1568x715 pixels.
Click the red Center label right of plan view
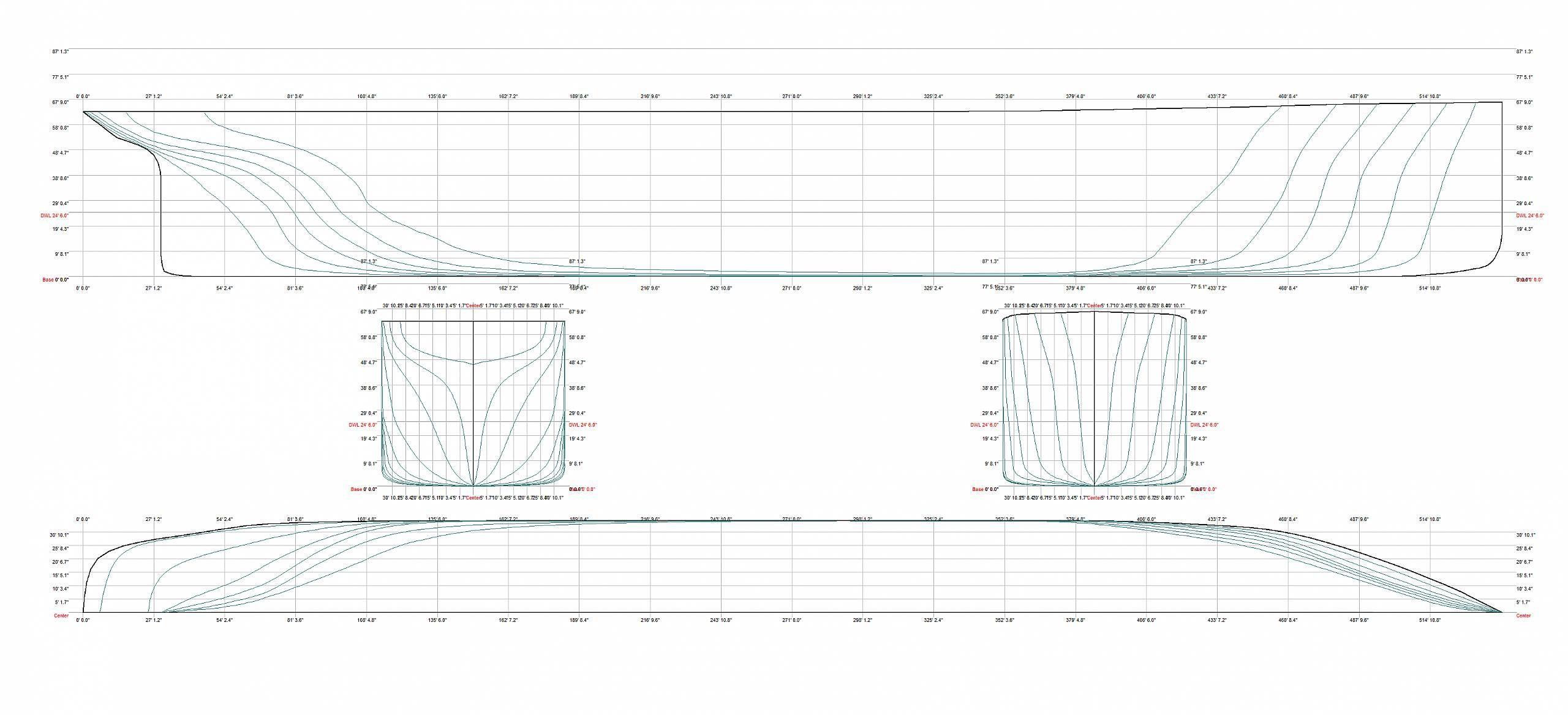(x=1523, y=616)
